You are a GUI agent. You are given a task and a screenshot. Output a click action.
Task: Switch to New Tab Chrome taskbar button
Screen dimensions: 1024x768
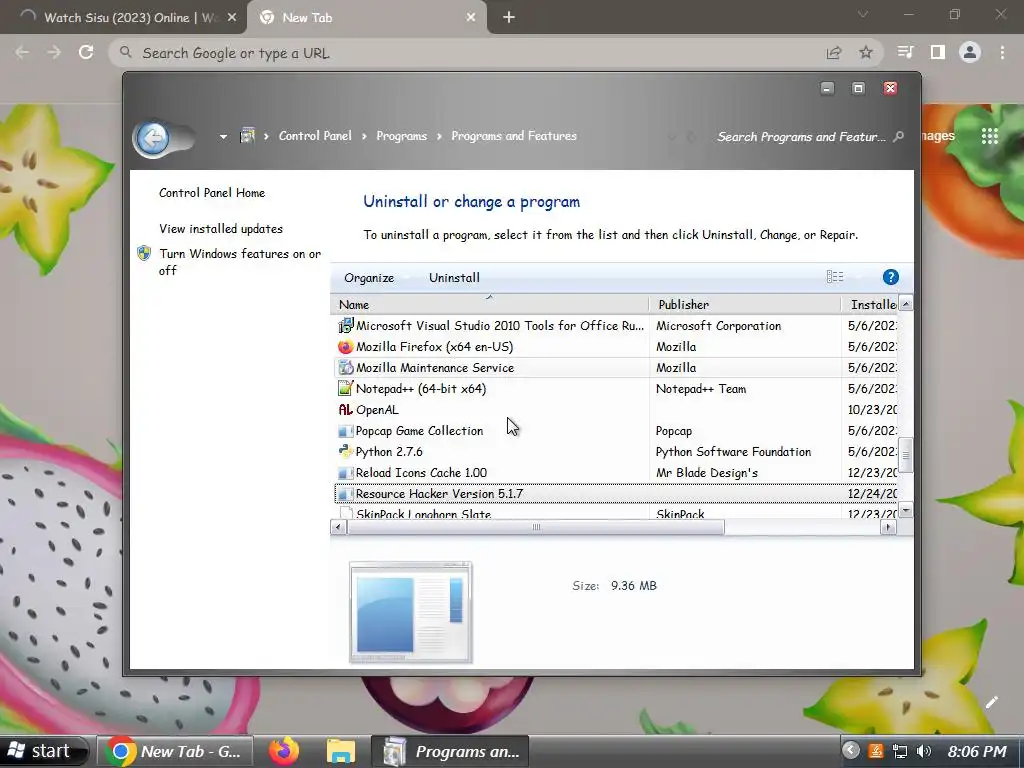coord(175,751)
